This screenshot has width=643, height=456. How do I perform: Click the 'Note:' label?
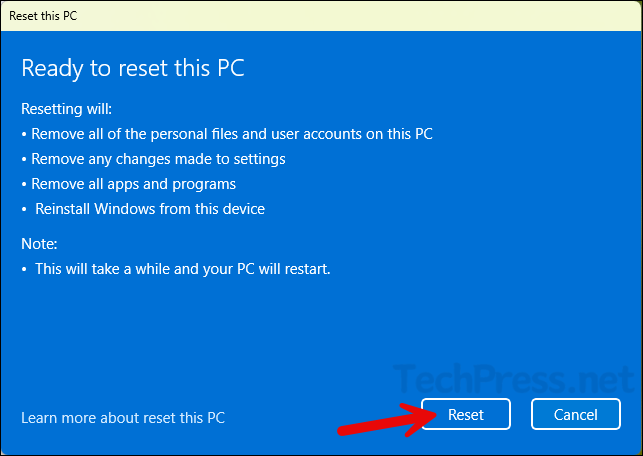40,243
